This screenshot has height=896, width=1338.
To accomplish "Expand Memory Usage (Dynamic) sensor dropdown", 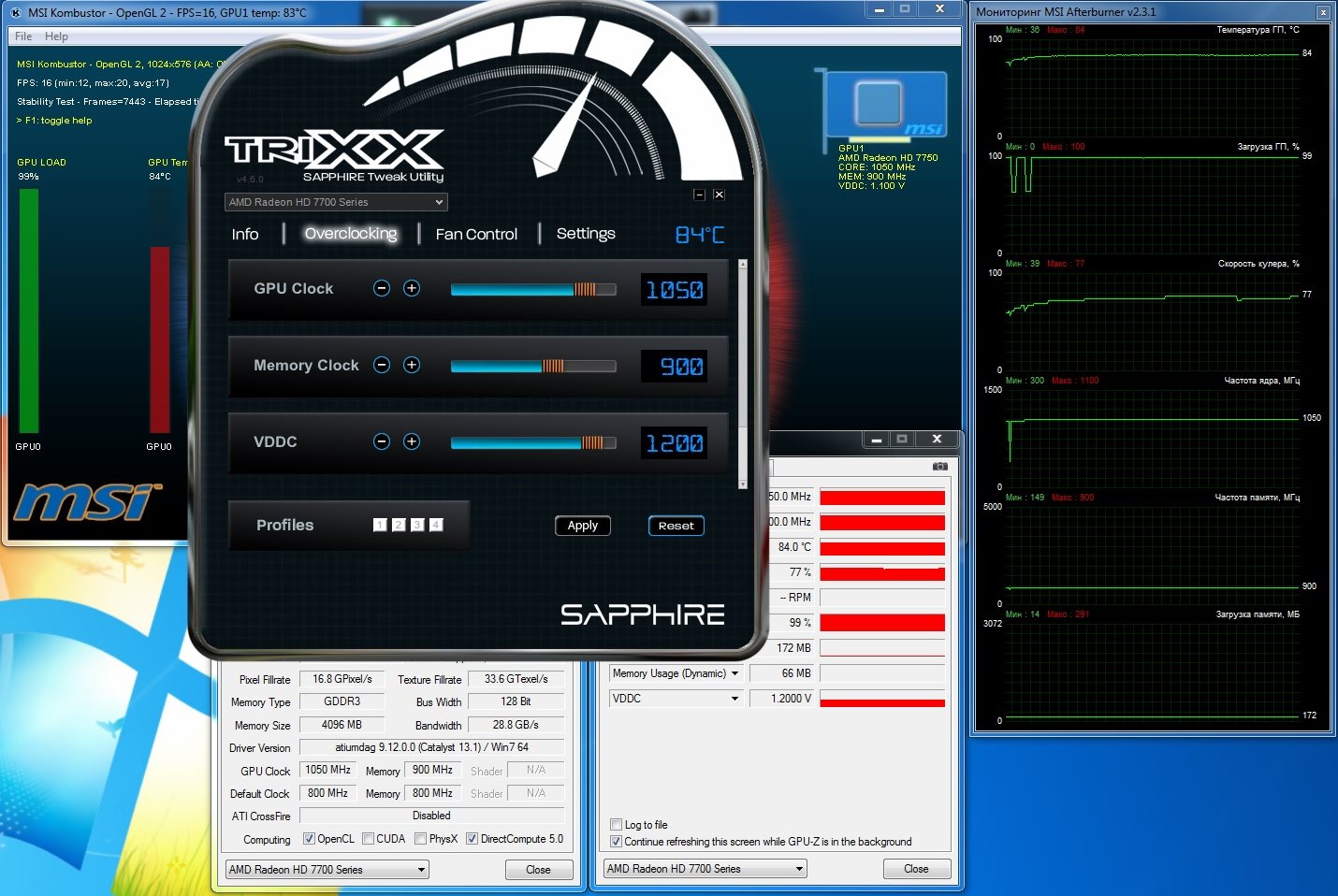I will point(676,673).
